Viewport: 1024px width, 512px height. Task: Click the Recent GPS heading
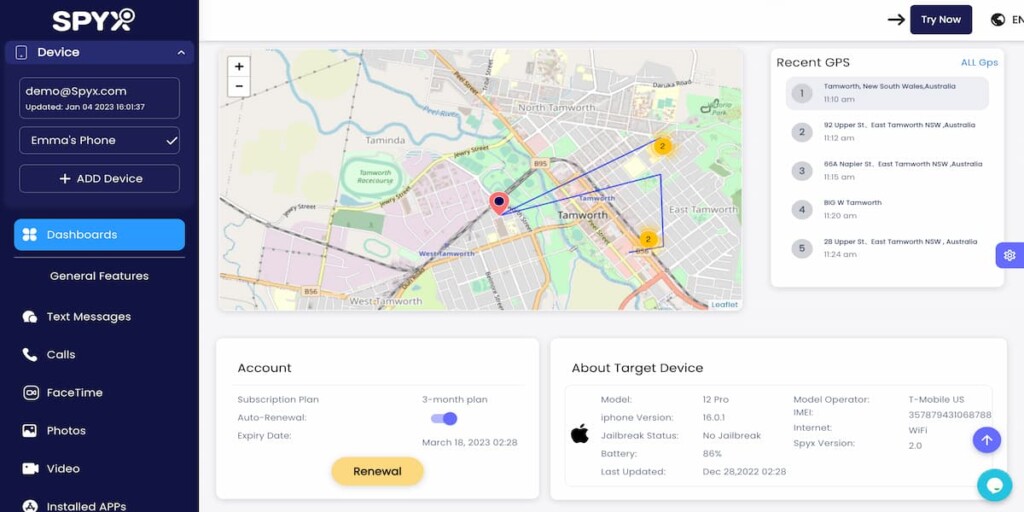click(x=813, y=63)
